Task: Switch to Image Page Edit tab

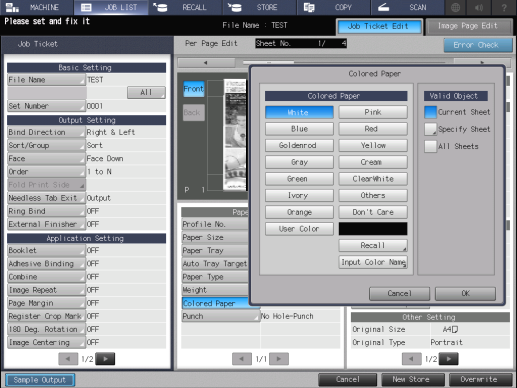Action: (468, 26)
